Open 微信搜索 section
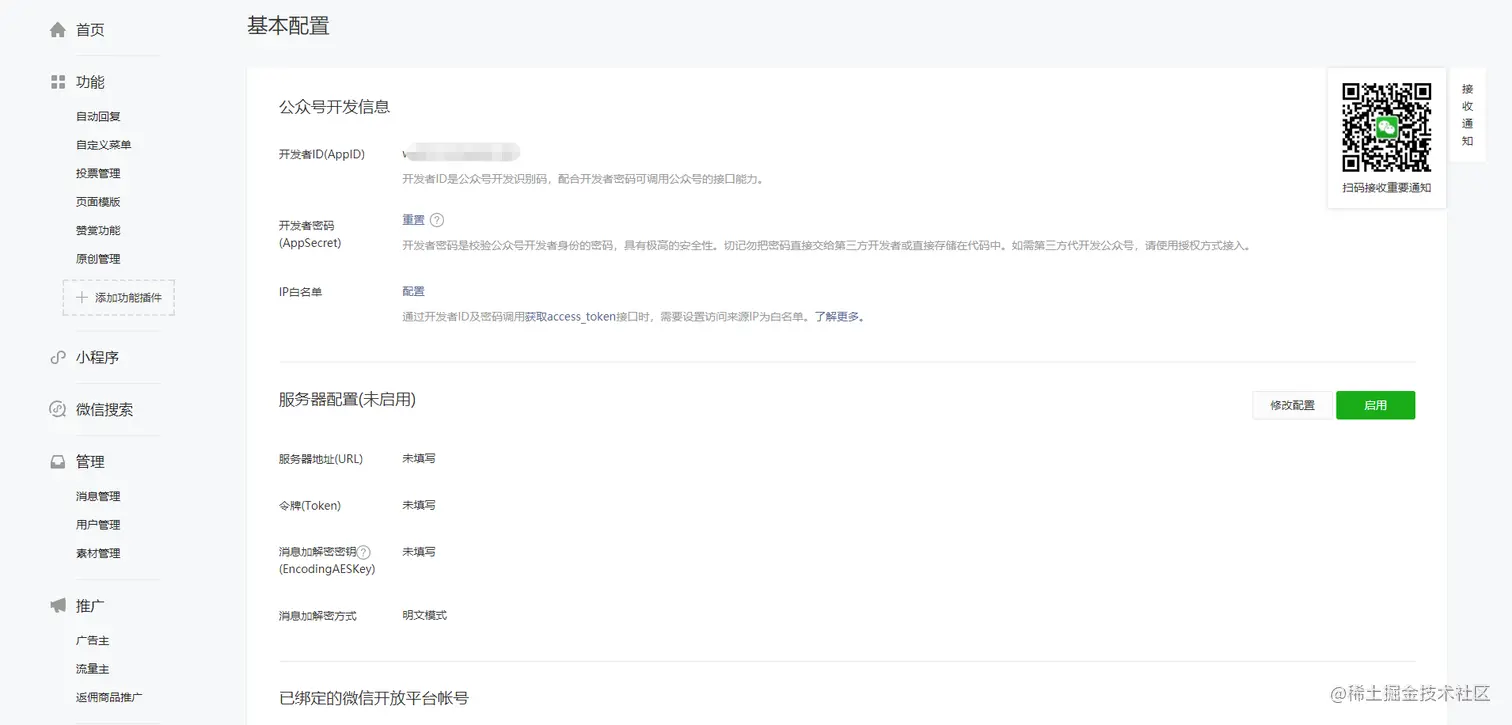 [105, 409]
